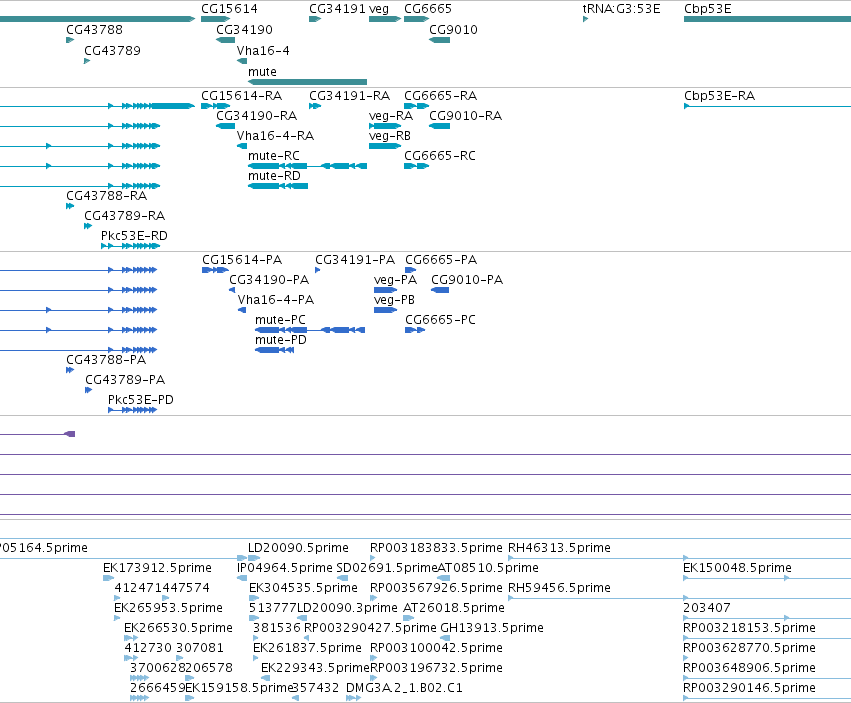
Task: Click the Cbp53E-RA transcript label
Action: pos(720,96)
